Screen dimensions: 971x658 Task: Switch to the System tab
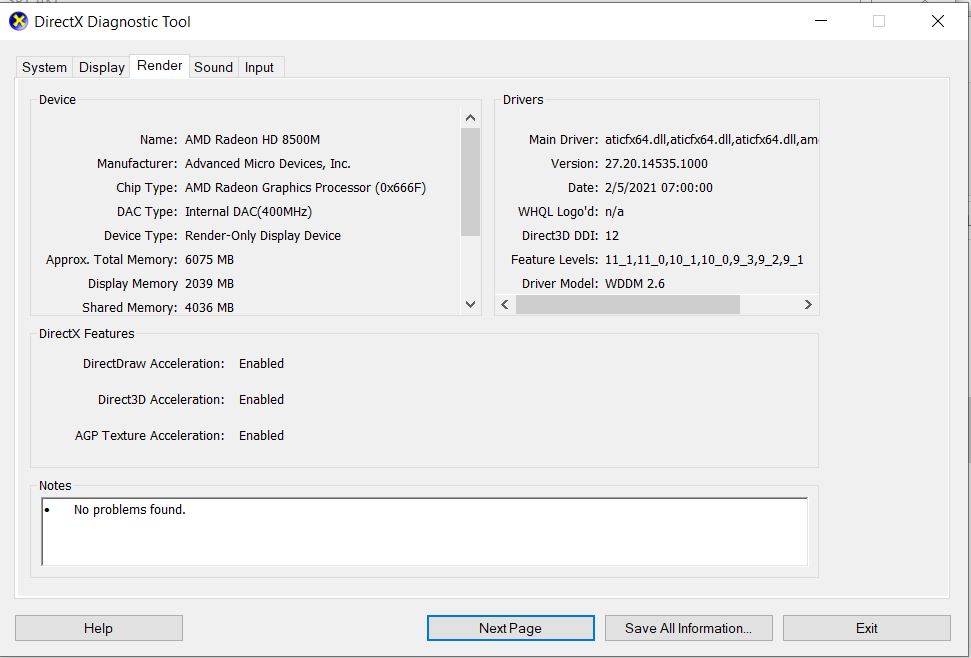point(45,67)
